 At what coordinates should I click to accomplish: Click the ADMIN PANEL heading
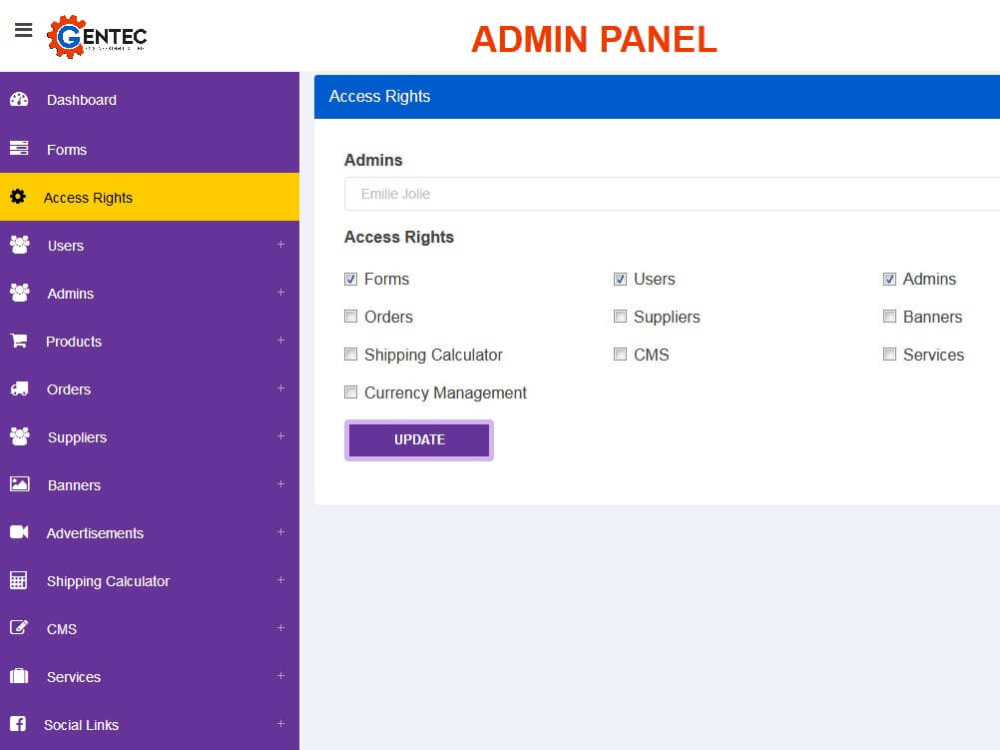pyautogui.click(x=594, y=40)
